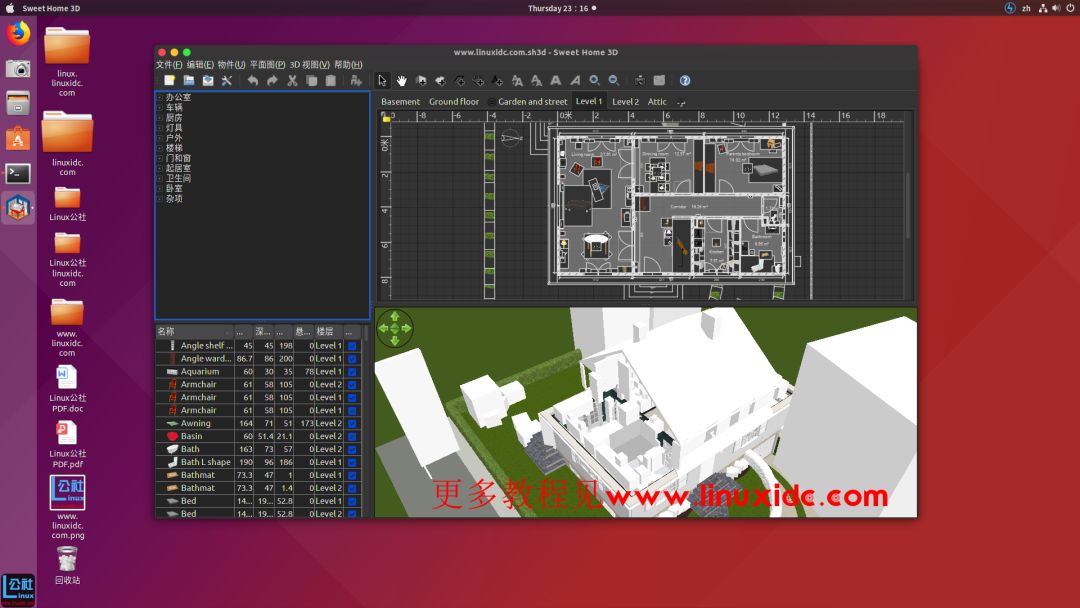
Task: Toggle bold text style icon
Action: point(556,81)
